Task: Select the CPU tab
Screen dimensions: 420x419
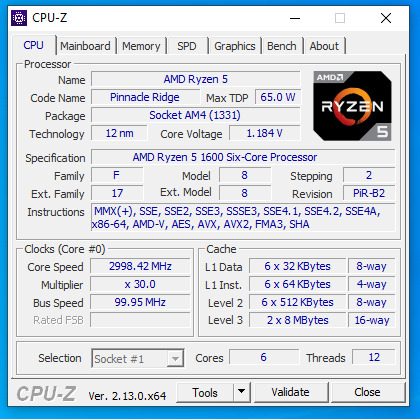Action: point(33,45)
